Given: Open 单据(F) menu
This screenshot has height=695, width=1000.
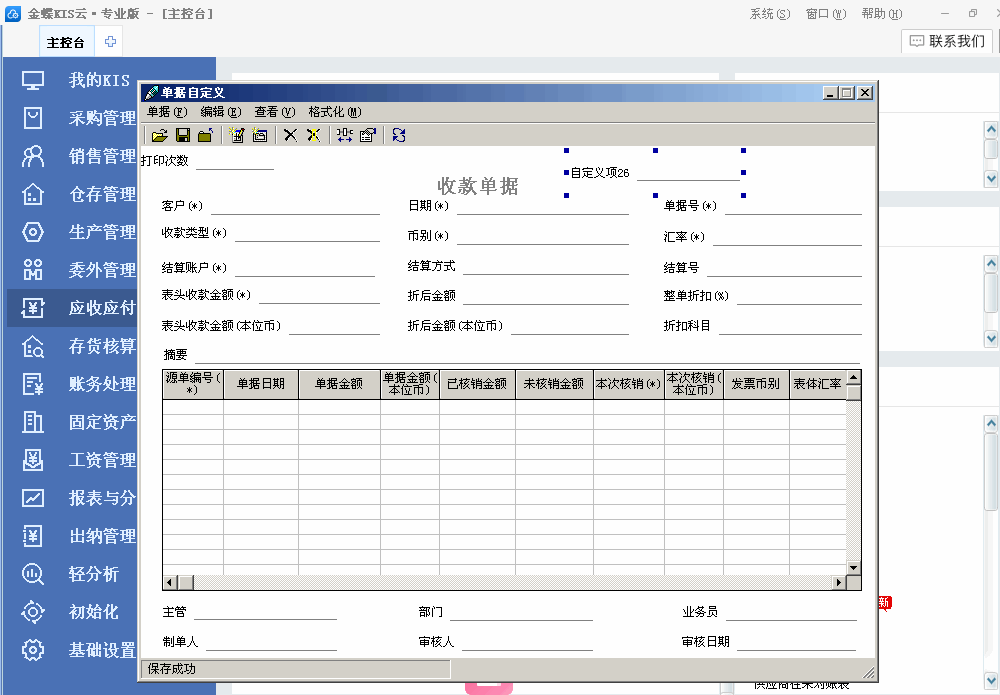Looking at the screenshot, I should pyautogui.click(x=167, y=112).
